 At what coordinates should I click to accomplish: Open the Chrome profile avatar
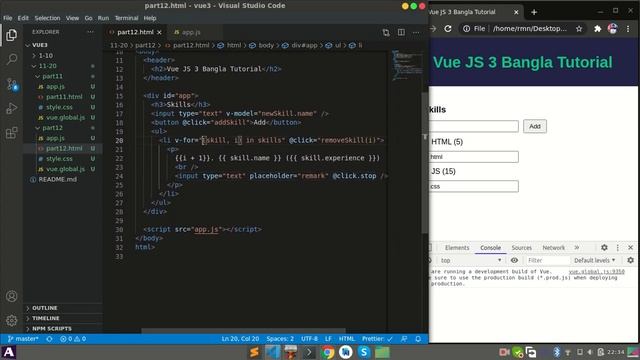613,29
